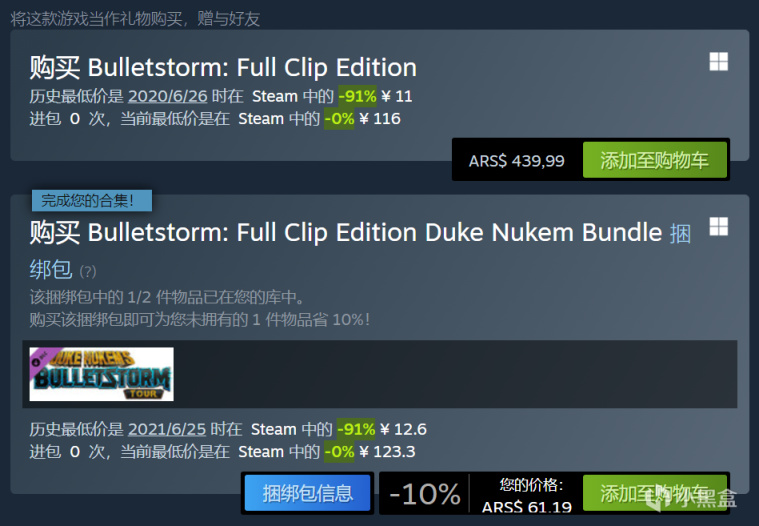Image resolution: width=759 pixels, height=526 pixels.
Task: Follow the 2020/6/26 lowest price date link
Action: [x=167, y=96]
